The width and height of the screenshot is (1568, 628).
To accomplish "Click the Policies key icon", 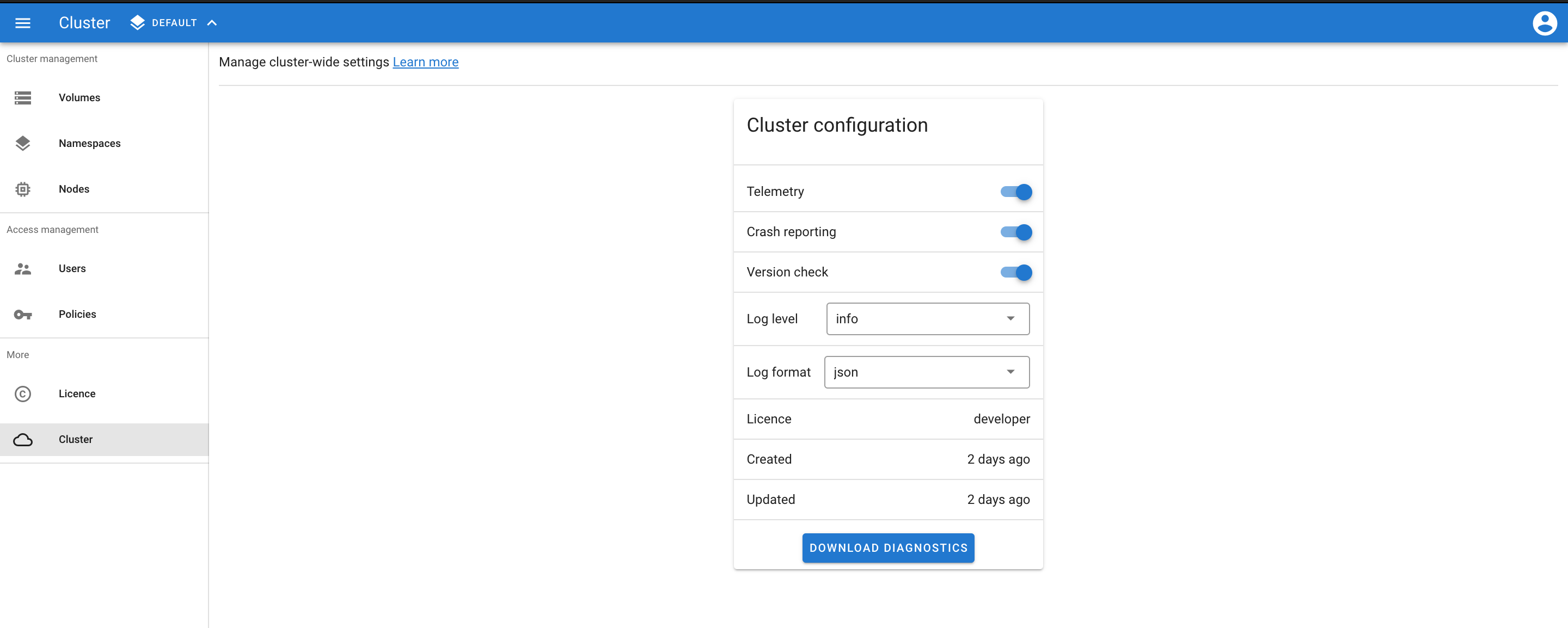I will [22, 315].
